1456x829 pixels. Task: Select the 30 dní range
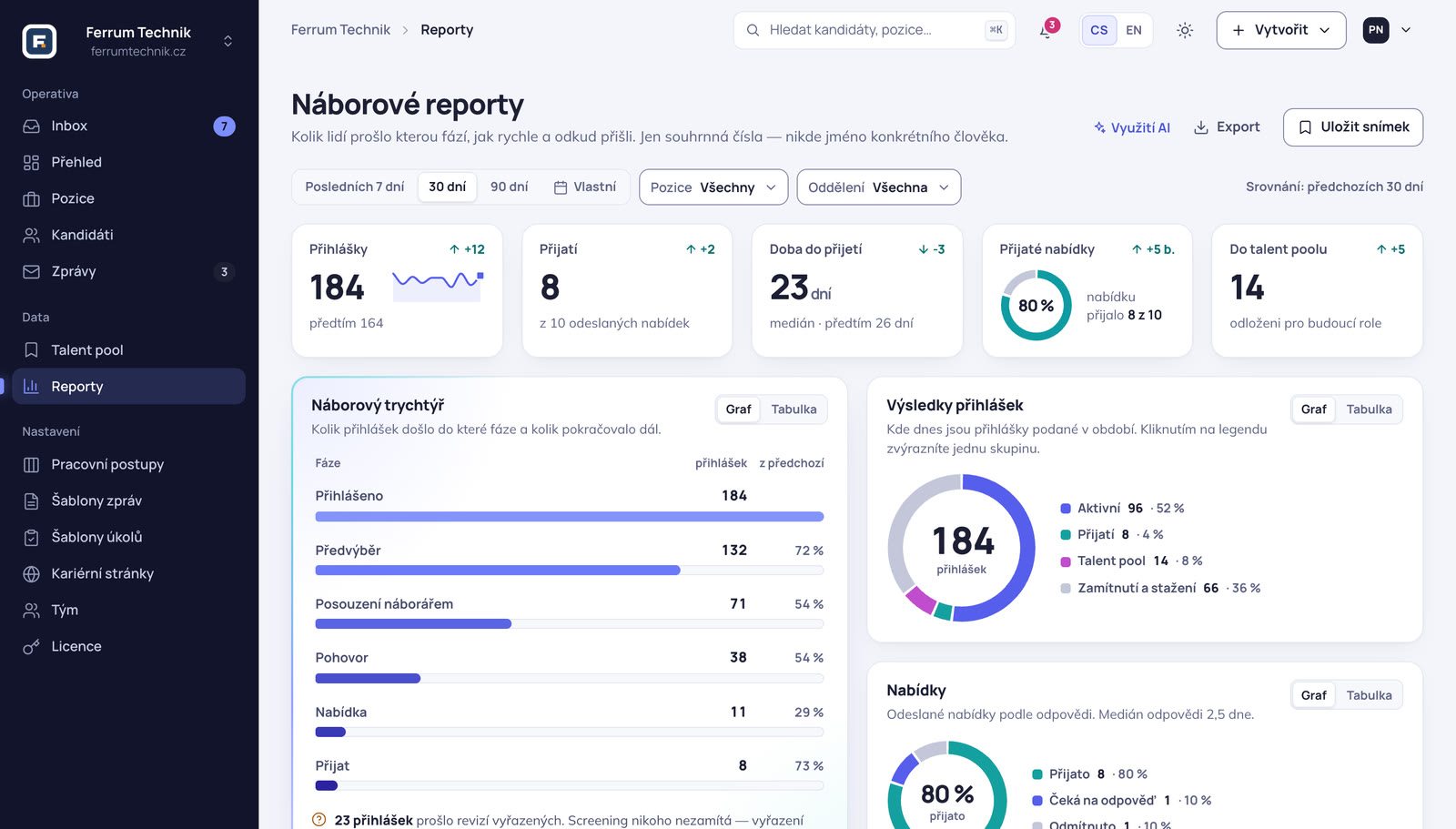448,187
